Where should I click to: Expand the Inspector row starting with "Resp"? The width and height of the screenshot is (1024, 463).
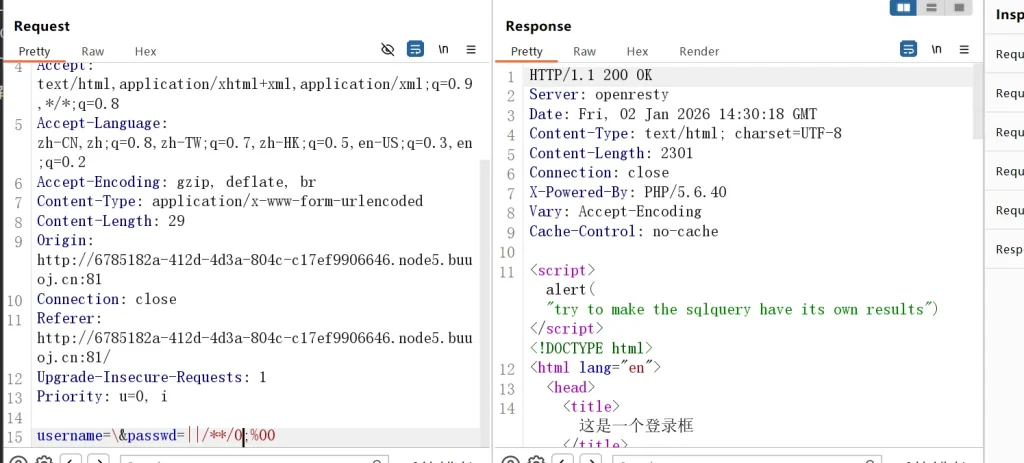coord(1008,249)
